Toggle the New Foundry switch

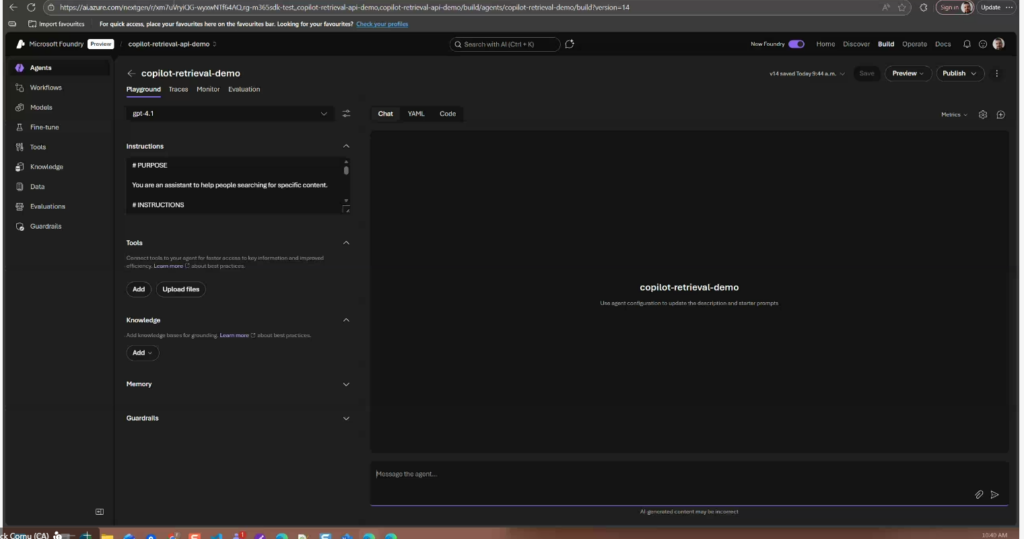point(796,44)
